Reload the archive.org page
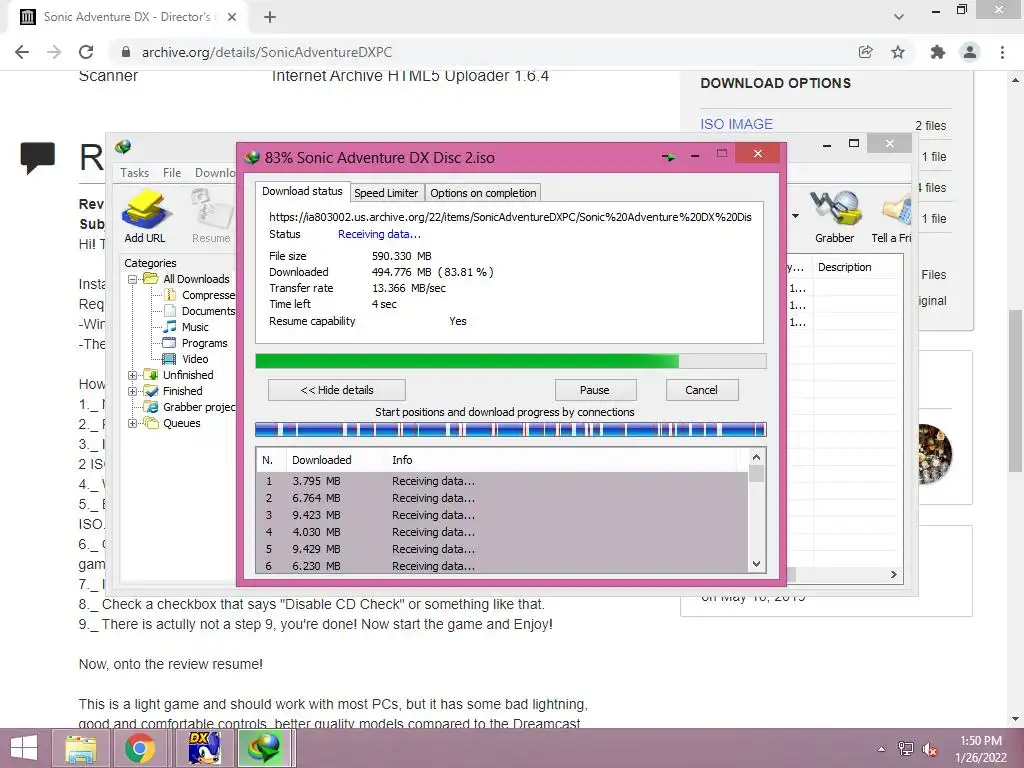1024x768 pixels. pyautogui.click(x=86, y=52)
